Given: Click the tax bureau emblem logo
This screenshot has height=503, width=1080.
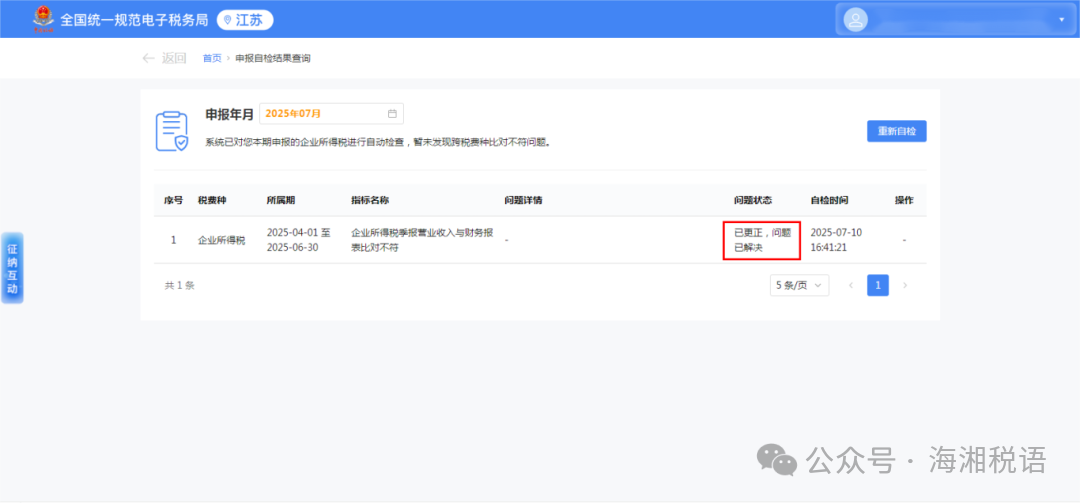Looking at the screenshot, I should click(43, 19).
